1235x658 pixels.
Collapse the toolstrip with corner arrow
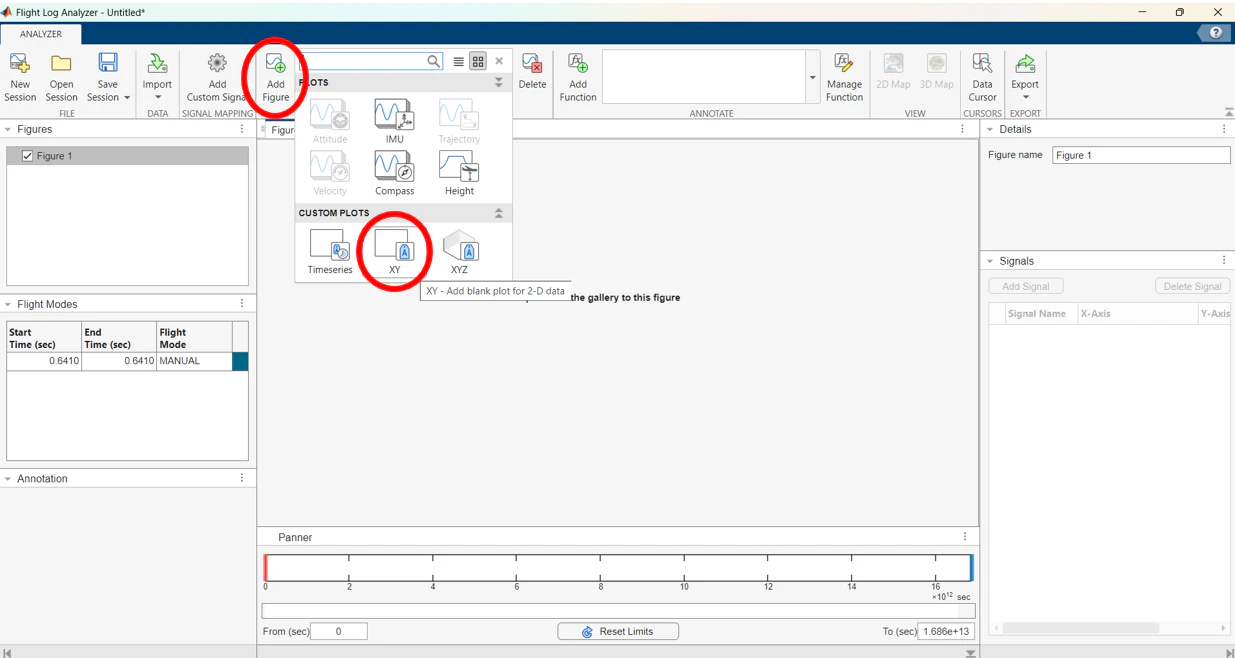1228,113
